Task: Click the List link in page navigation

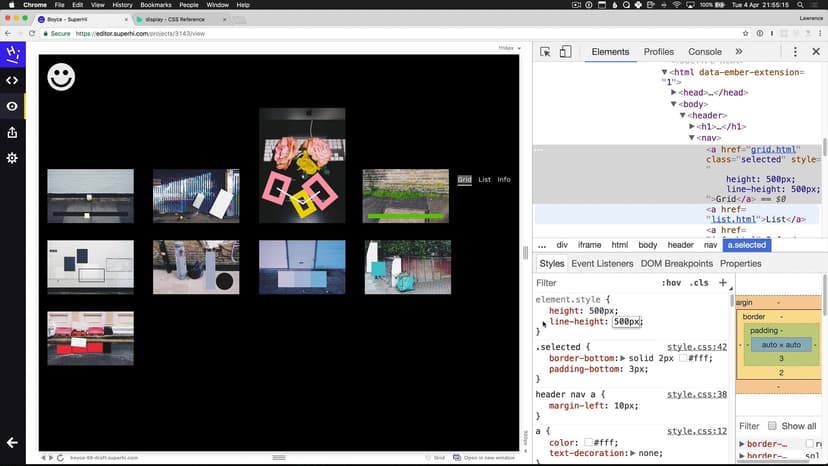Action: pos(484,180)
